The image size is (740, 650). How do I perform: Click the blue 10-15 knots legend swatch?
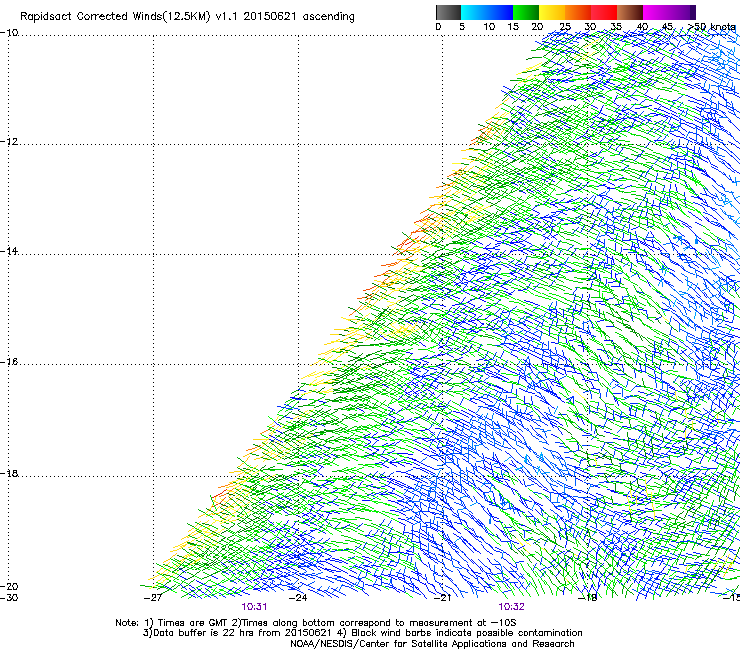pyautogui.click(x=500, y=12)
